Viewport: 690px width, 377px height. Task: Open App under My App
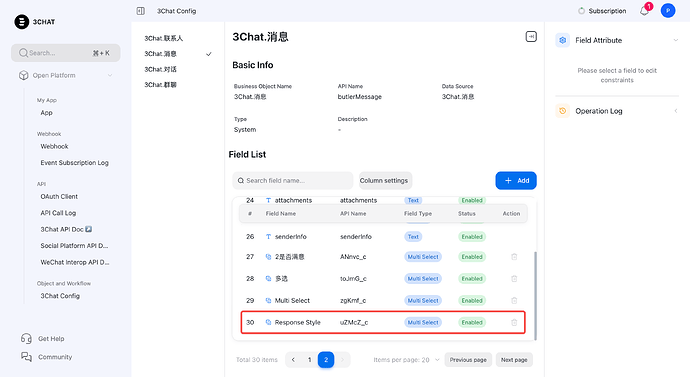46,113
